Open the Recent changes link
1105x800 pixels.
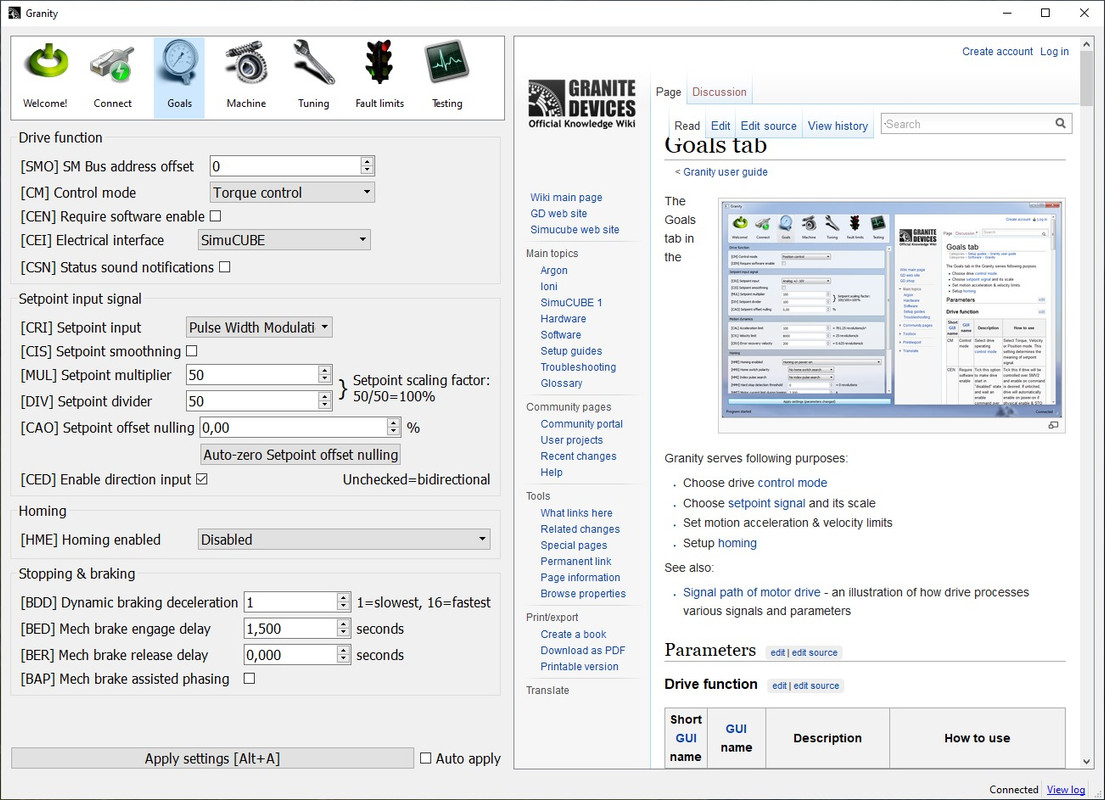[578, 456]
